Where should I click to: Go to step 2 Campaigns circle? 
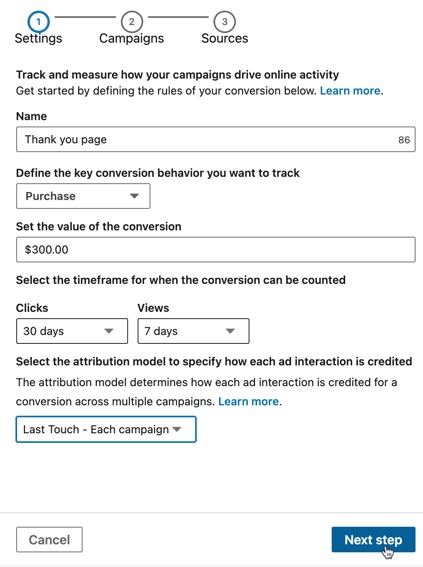click(x=132, y=22)
